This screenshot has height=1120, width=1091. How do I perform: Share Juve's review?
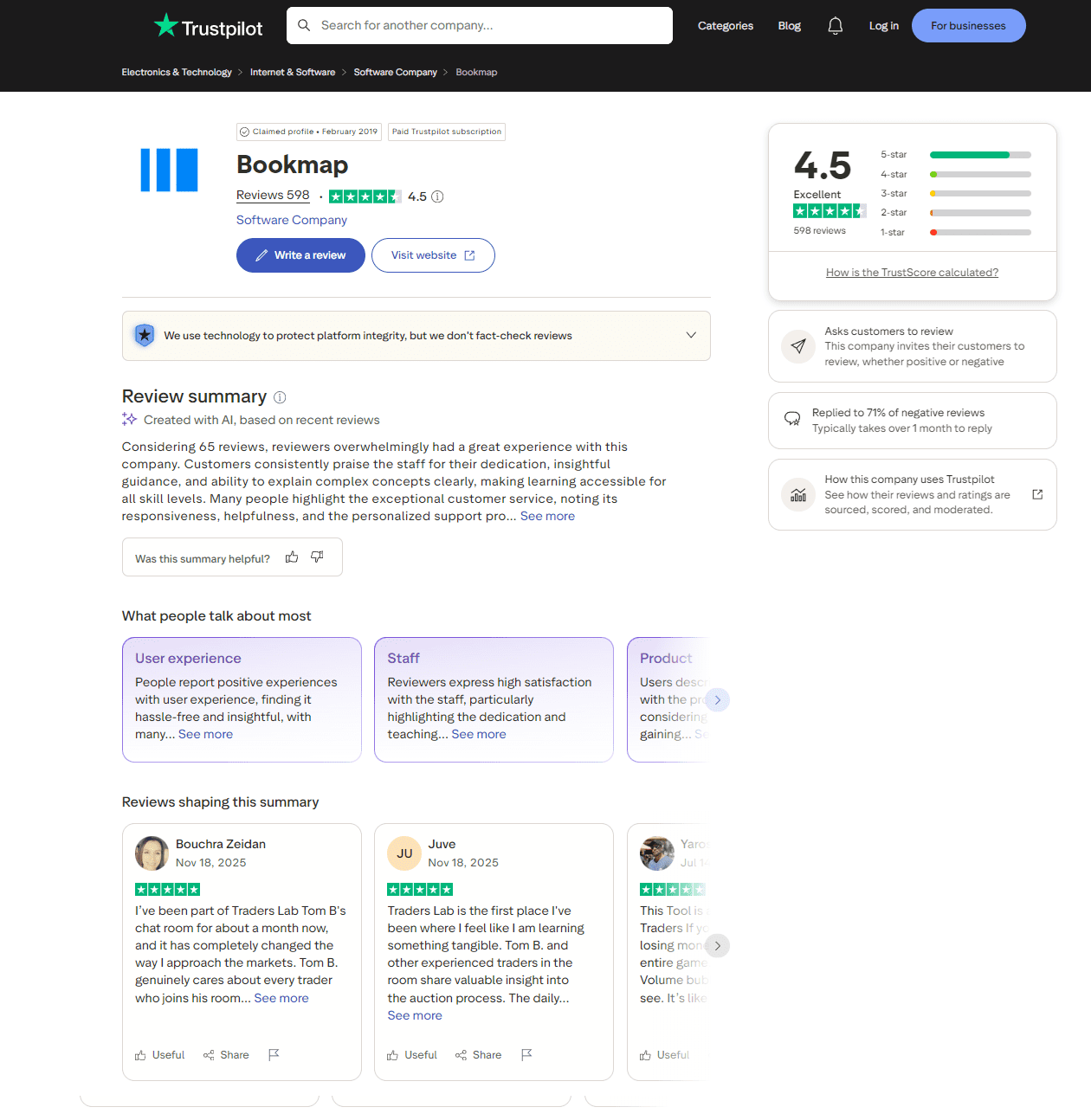(478, 1055)
